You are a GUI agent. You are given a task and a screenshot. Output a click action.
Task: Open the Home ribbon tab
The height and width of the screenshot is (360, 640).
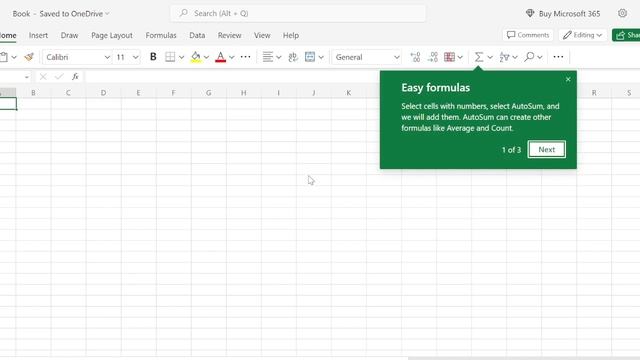[x=8, y=36]
